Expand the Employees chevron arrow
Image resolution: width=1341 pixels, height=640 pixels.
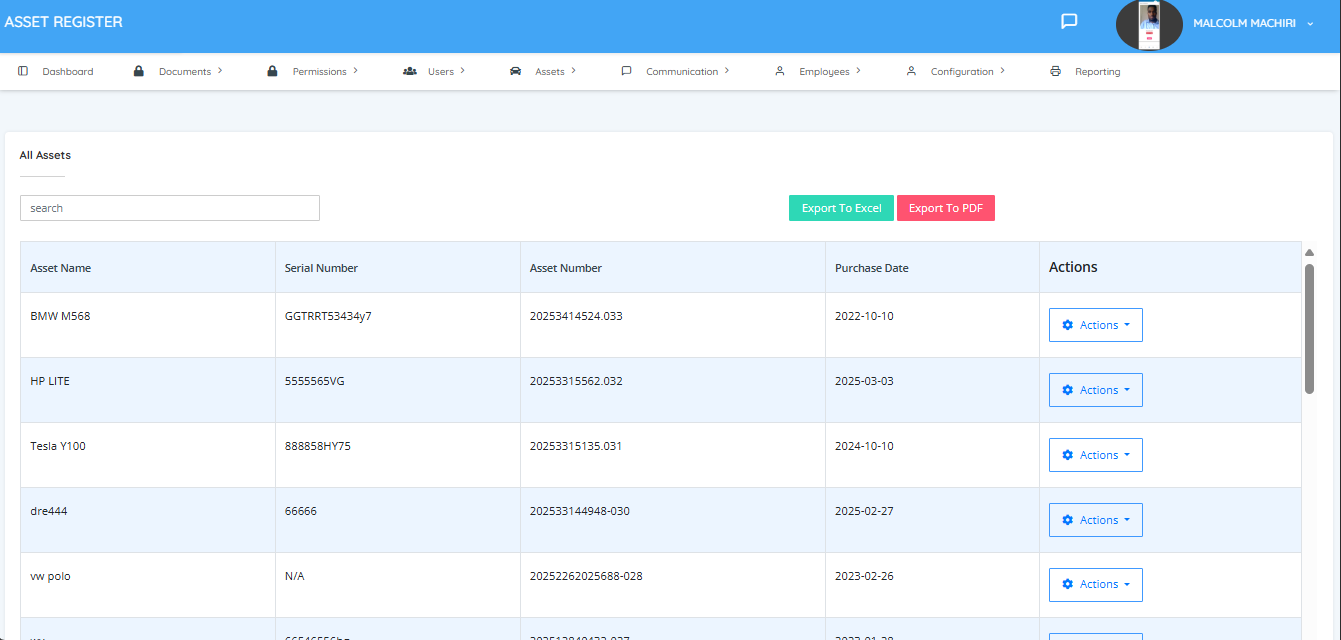[858, 71]
